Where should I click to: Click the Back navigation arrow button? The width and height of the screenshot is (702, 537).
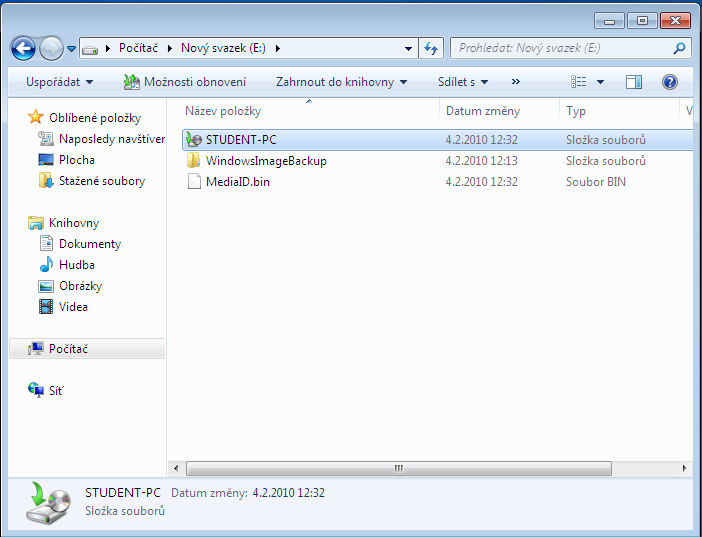coord(24,48)
